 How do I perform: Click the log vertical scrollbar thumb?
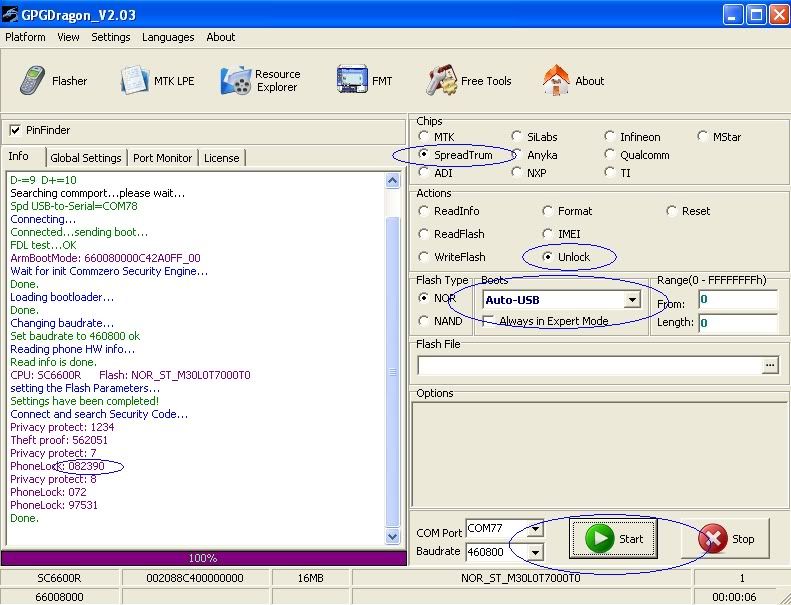(392, 372)
